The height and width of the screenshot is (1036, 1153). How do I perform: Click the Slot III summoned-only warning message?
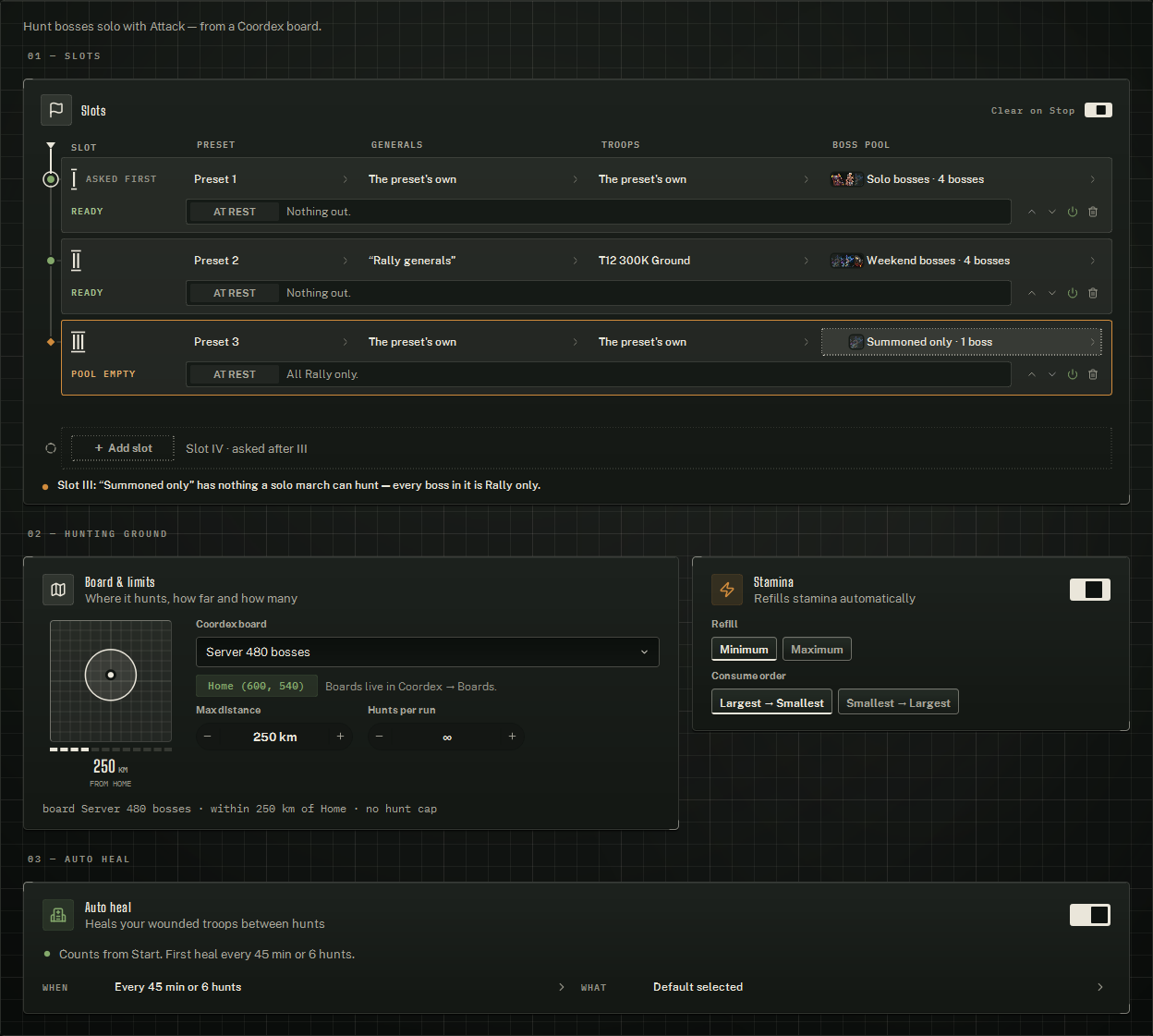[299, 485]
